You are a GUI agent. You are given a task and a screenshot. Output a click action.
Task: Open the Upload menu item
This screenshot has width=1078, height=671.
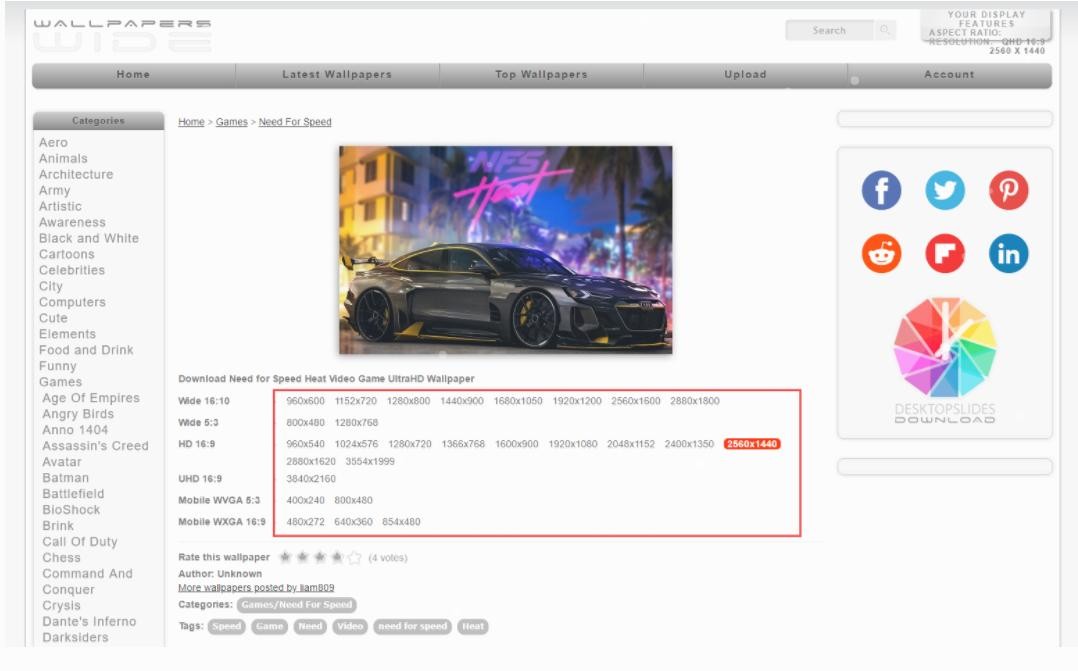[x=745, y=75]
